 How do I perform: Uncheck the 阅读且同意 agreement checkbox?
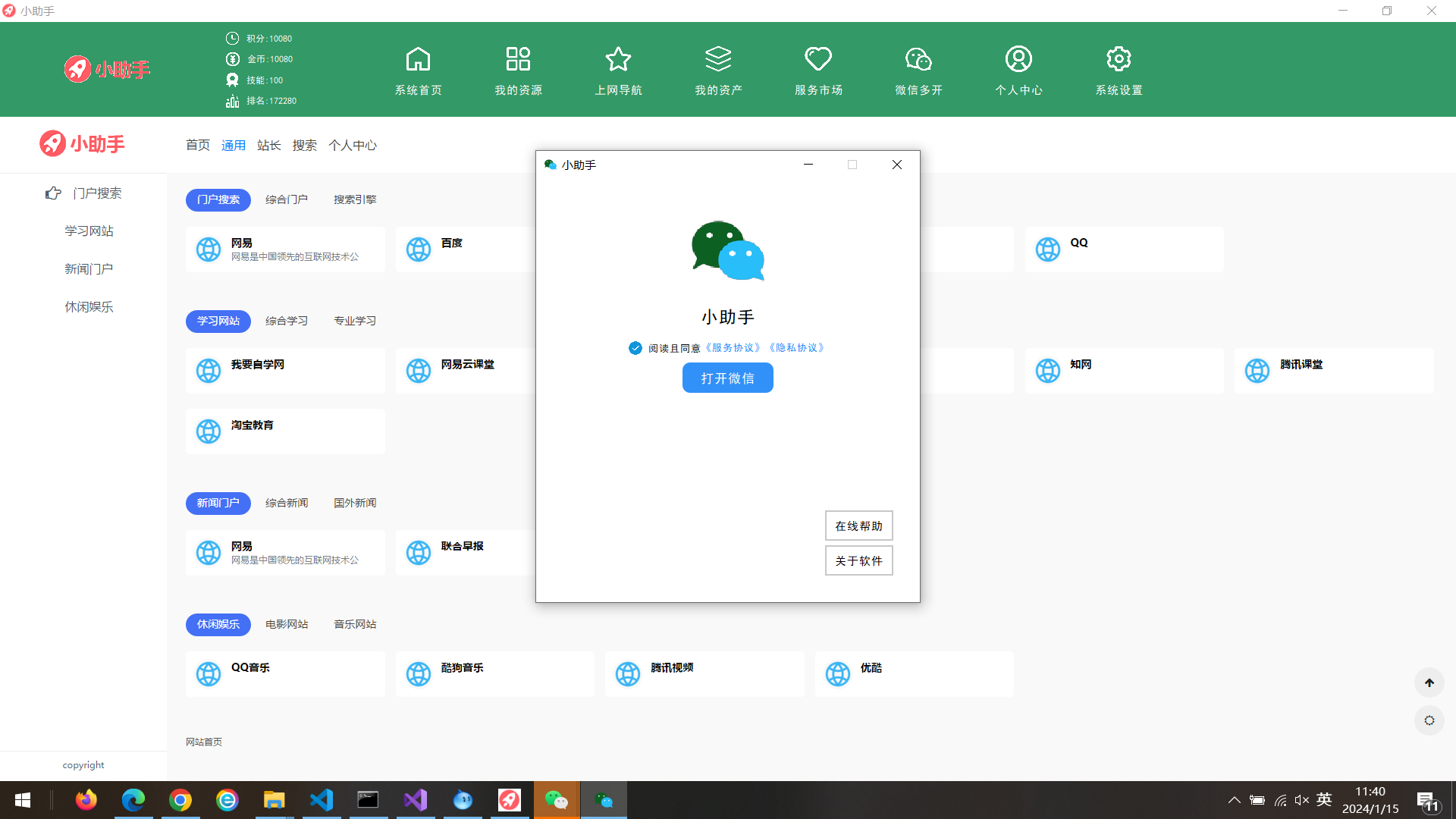point(635,348)
